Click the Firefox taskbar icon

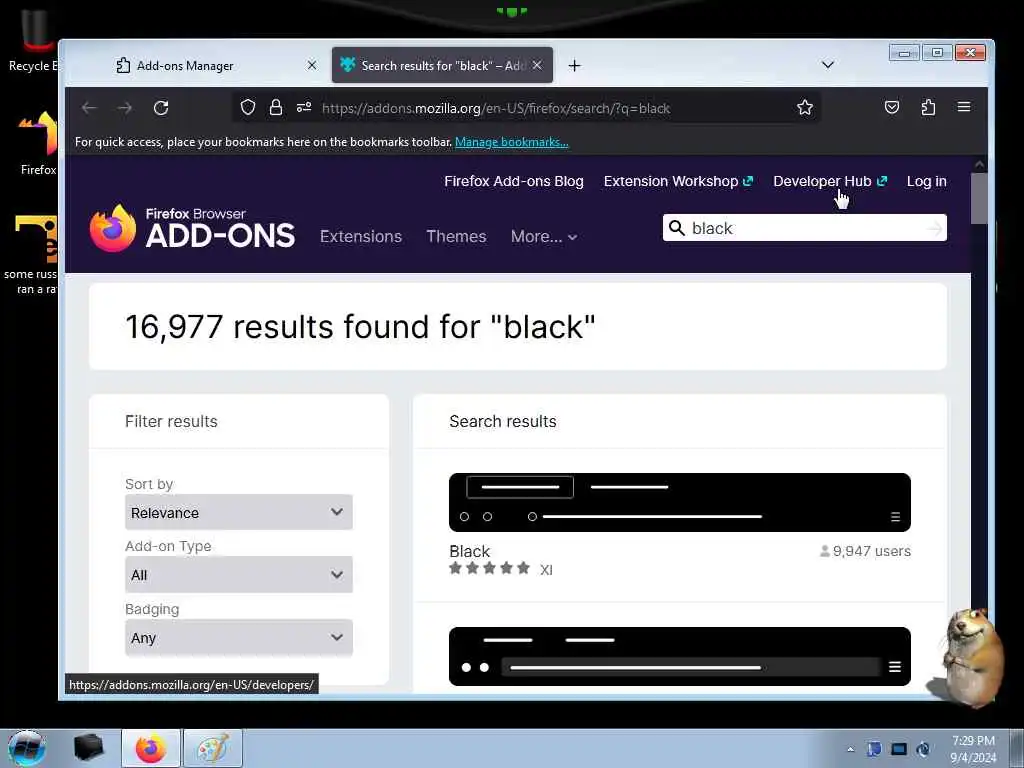pyautogui.click(x=150, y=748)
